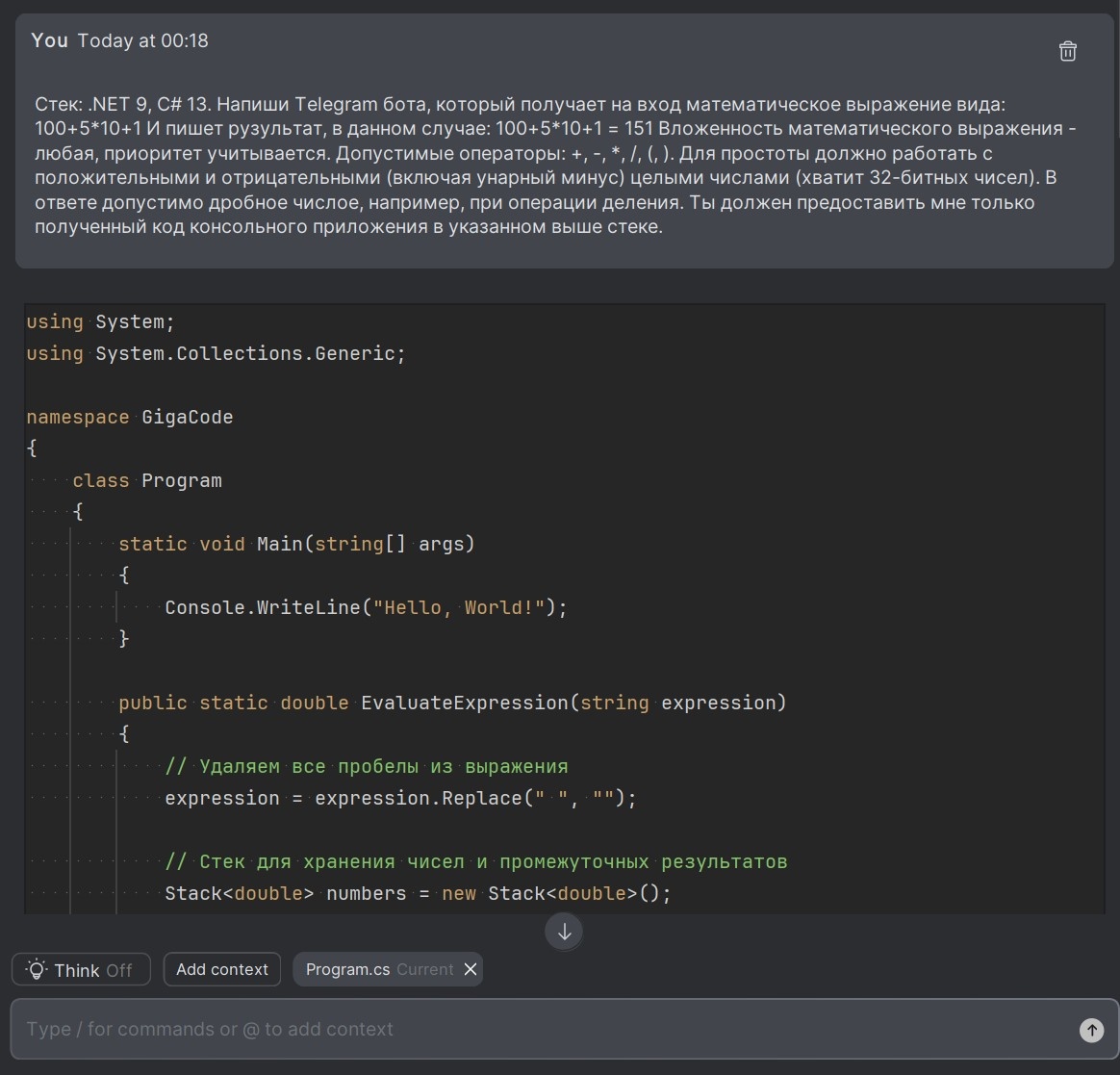Click the EvaluateExpression method declaration
The width and height of the screenshot is (1120, 1075).
pyautogui.click(x=452, y=703)
